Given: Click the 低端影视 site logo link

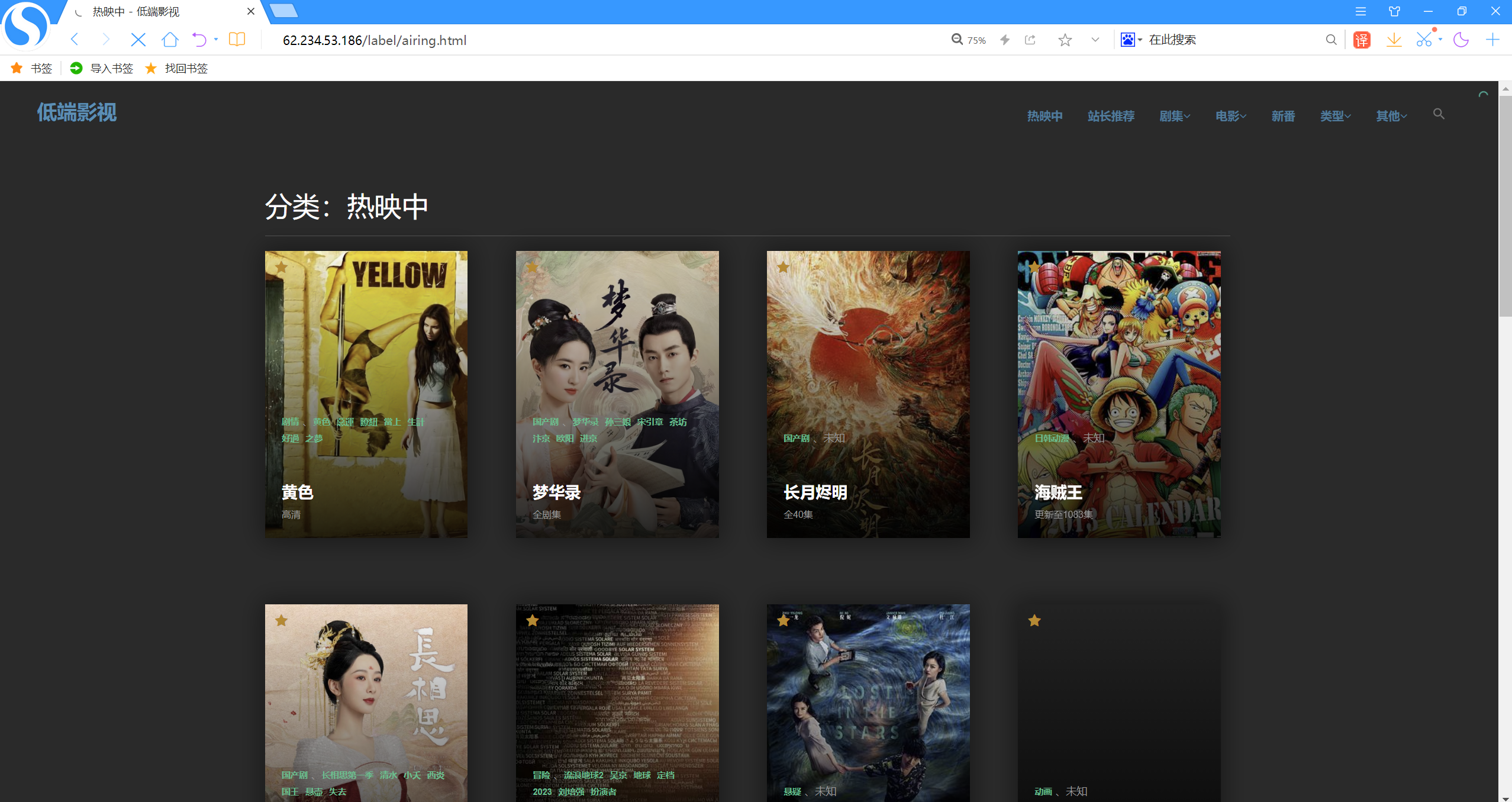Looking at the screenshot, I should coord(77,112).
